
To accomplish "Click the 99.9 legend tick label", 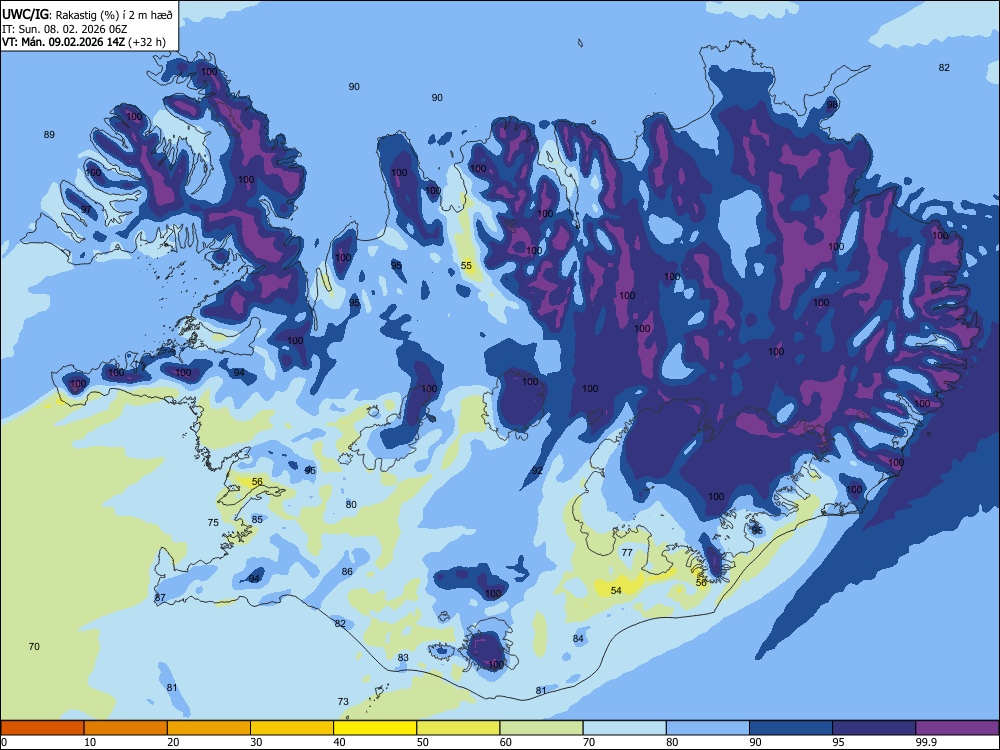I will tap(925, 742).
